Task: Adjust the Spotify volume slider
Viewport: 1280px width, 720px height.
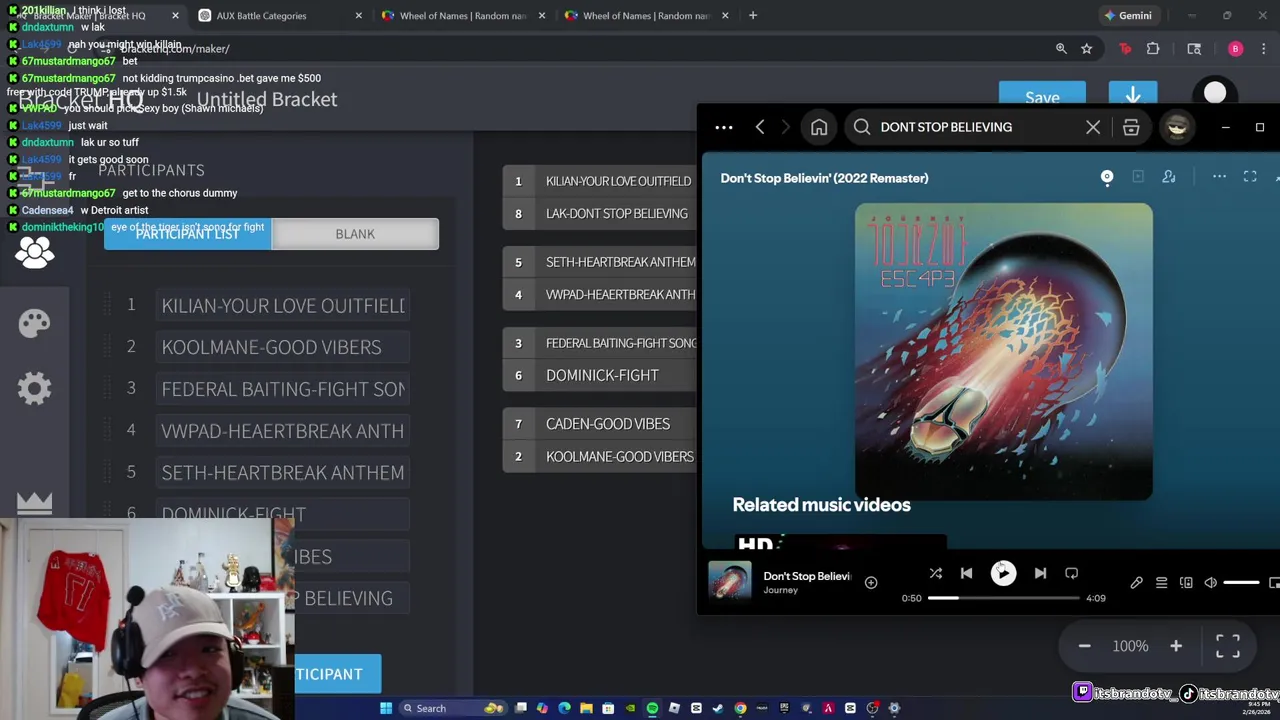Action: [1241, 582]
